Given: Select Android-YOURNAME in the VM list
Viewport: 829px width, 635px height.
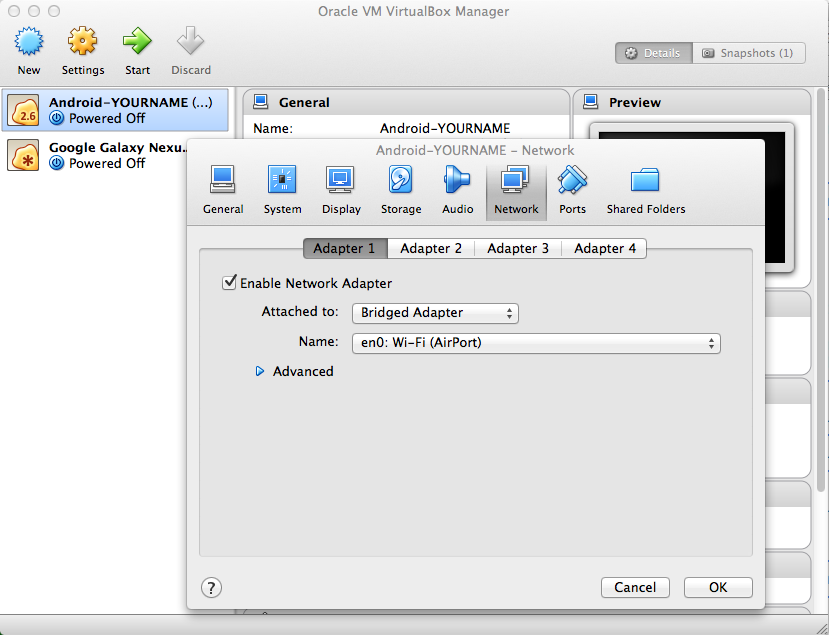Looking at the screenshot, I should (115, 110).
